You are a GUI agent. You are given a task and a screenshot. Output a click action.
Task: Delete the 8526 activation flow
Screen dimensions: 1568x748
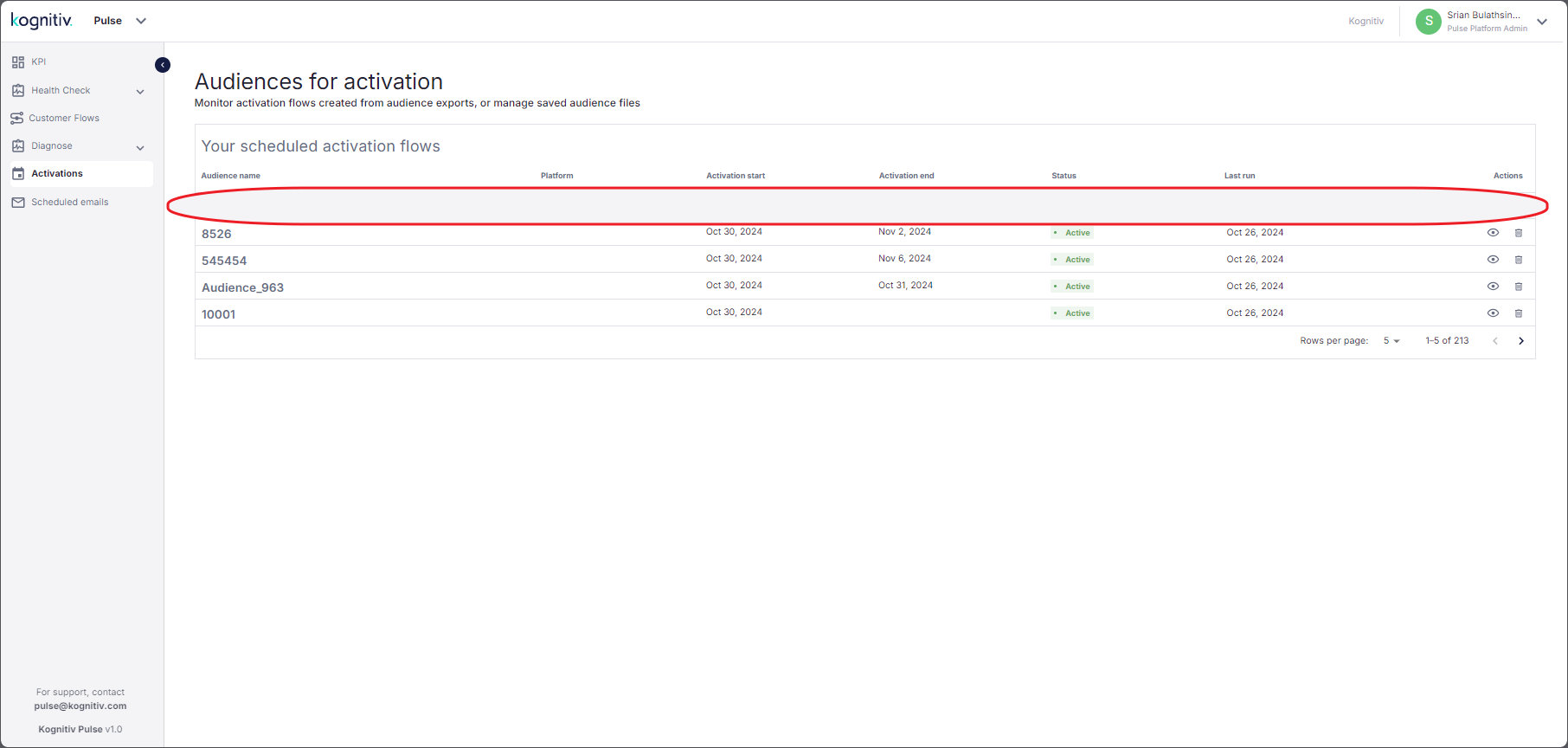coord(1519,233)
